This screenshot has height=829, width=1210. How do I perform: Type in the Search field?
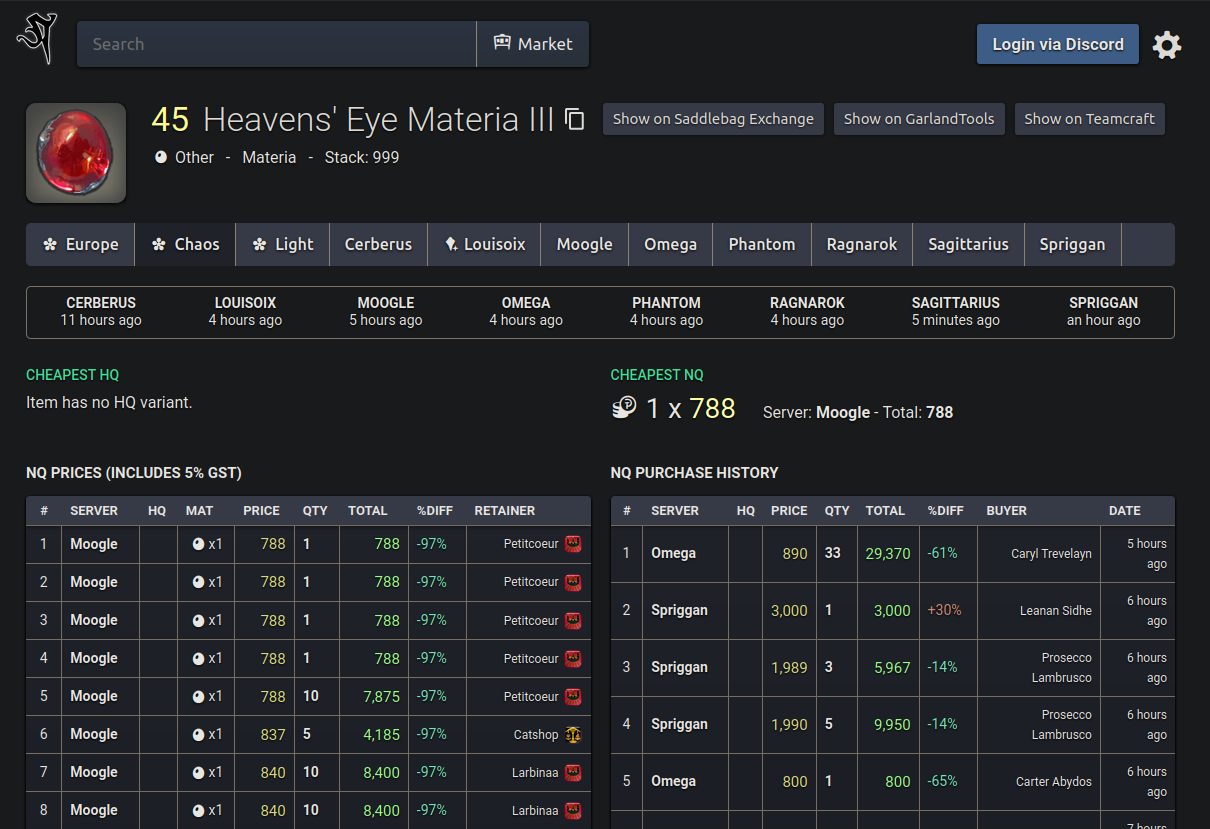pos(277,44)
